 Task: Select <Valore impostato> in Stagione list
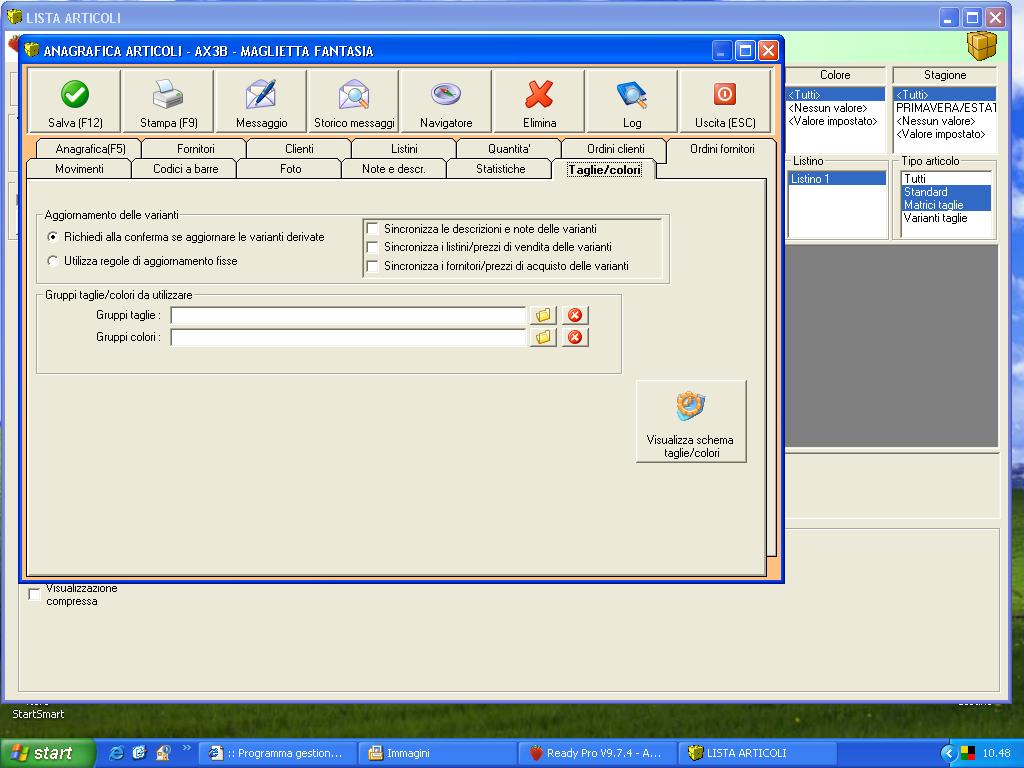click(944, 134)
